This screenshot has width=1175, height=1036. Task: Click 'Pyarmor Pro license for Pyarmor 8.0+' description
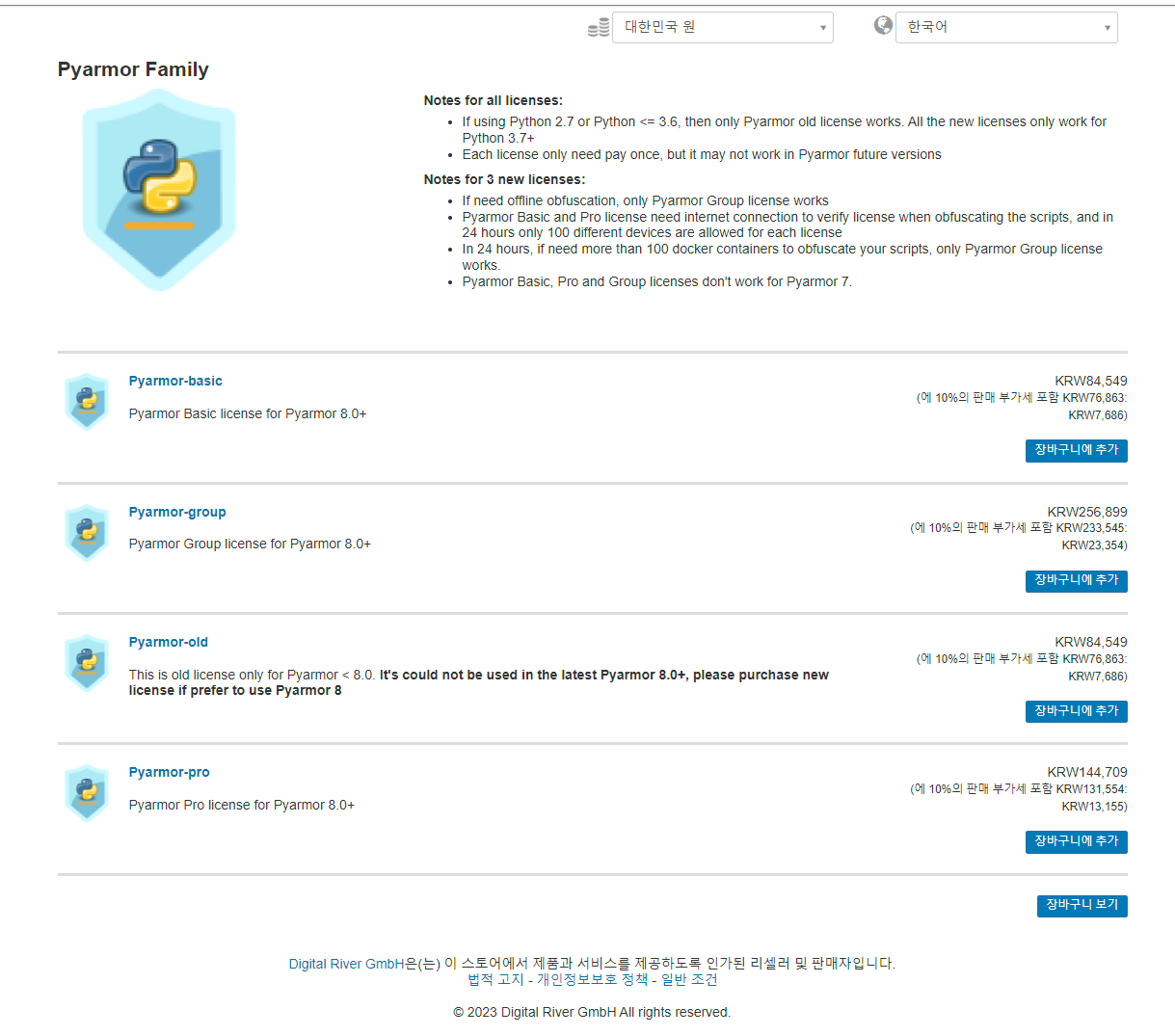click(242, 805)
